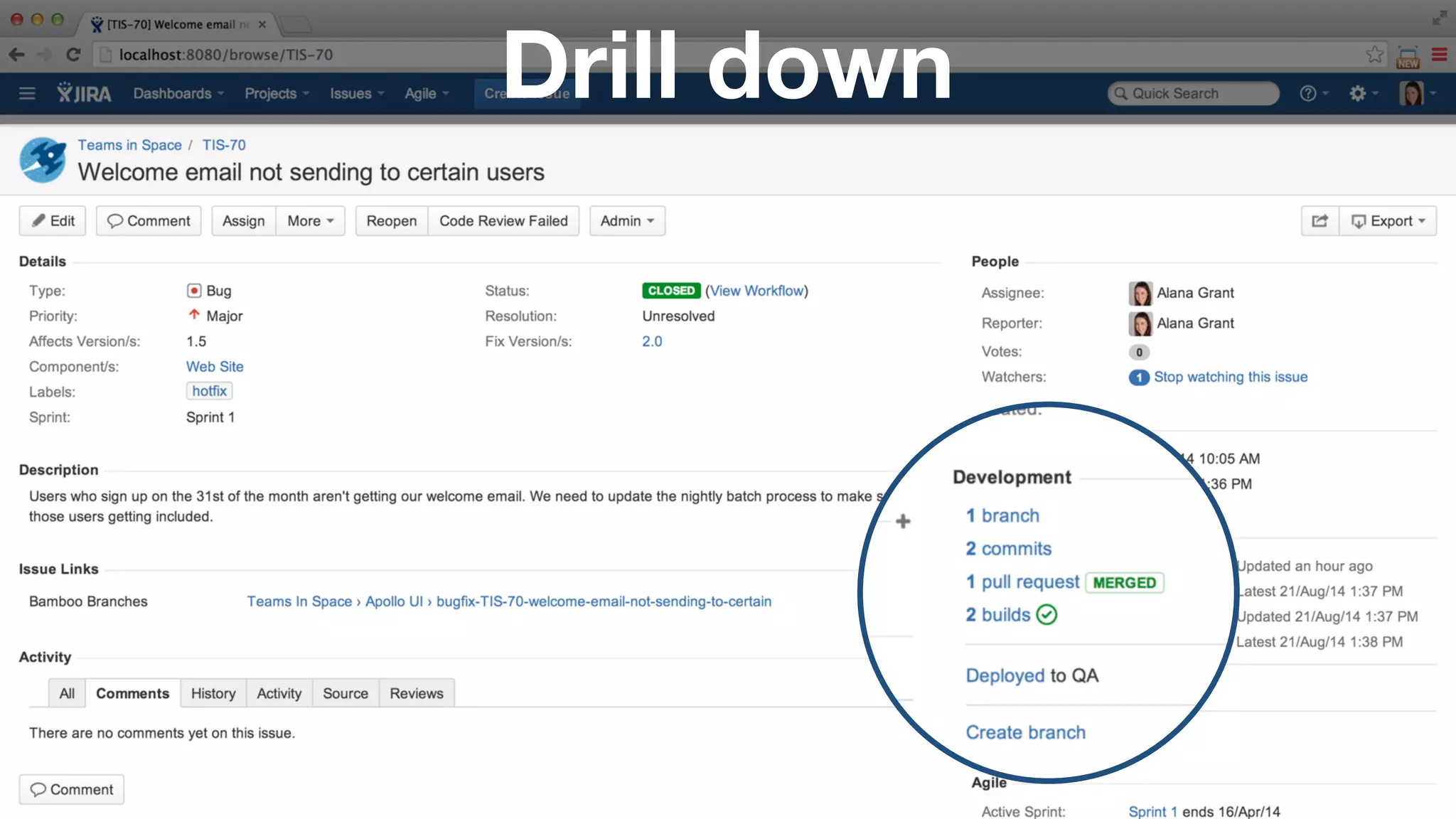Image resolution: width=1456 pixels, height=819 pixels.
Task: Open the Issues dropdown menu
Action: pos(357,93)
